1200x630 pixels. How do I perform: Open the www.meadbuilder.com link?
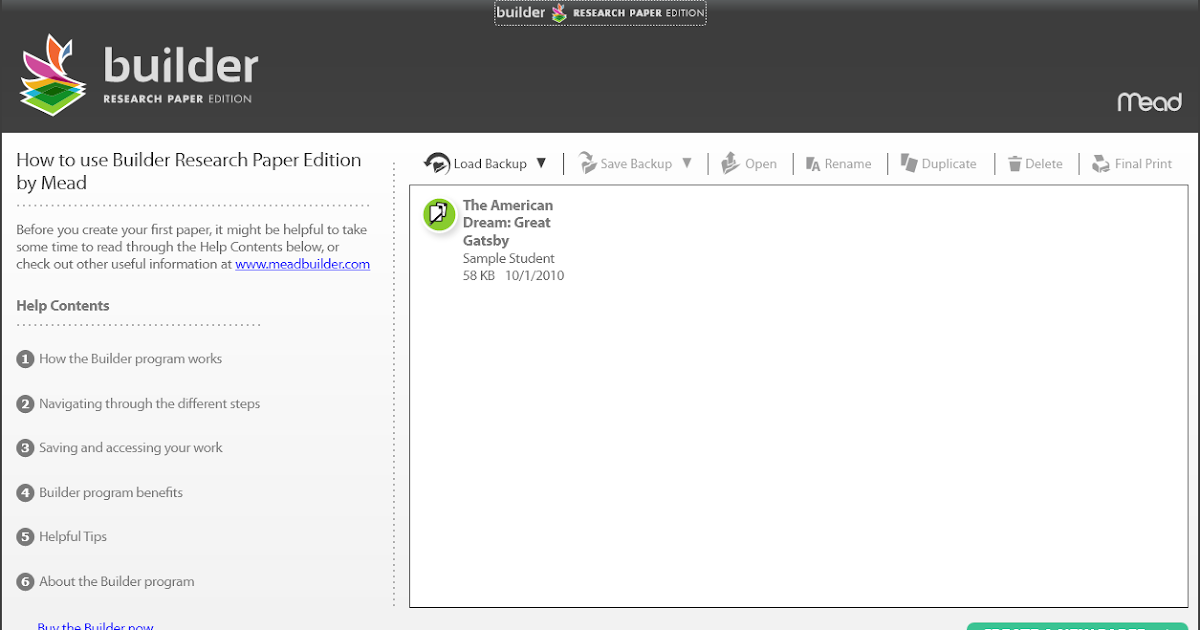303,265
